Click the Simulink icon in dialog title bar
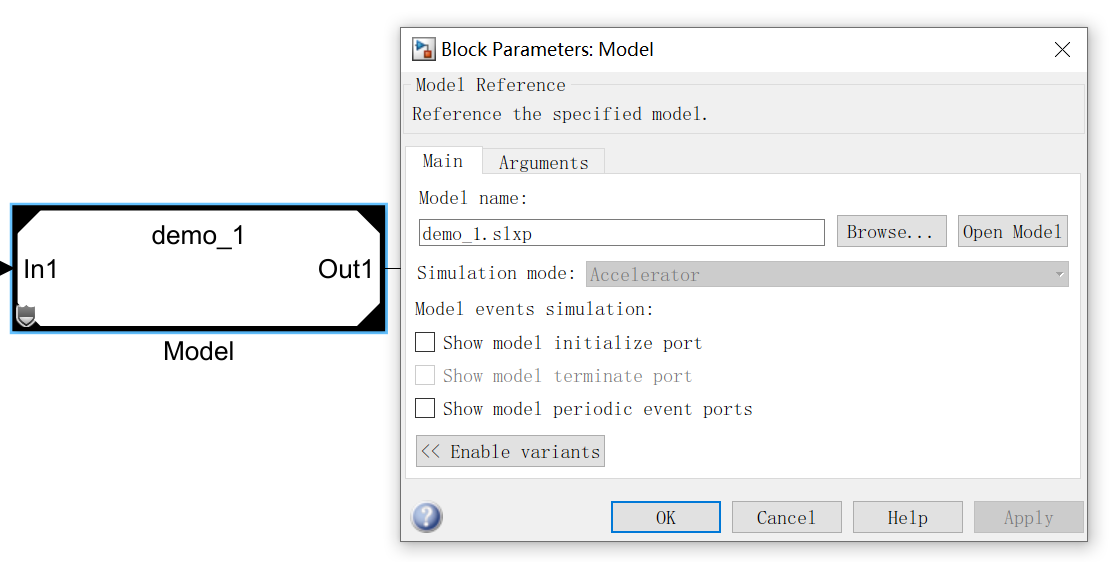This screenshot has width=1109, height=562. tap(424, 49)
